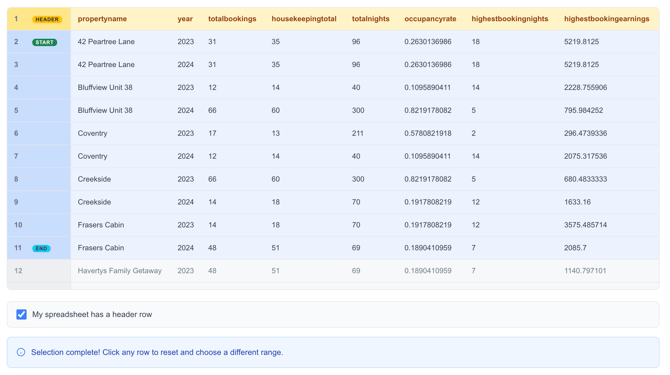Click row number 6
The width and height of the screenshot is (670, 375).
coord(16,133)
